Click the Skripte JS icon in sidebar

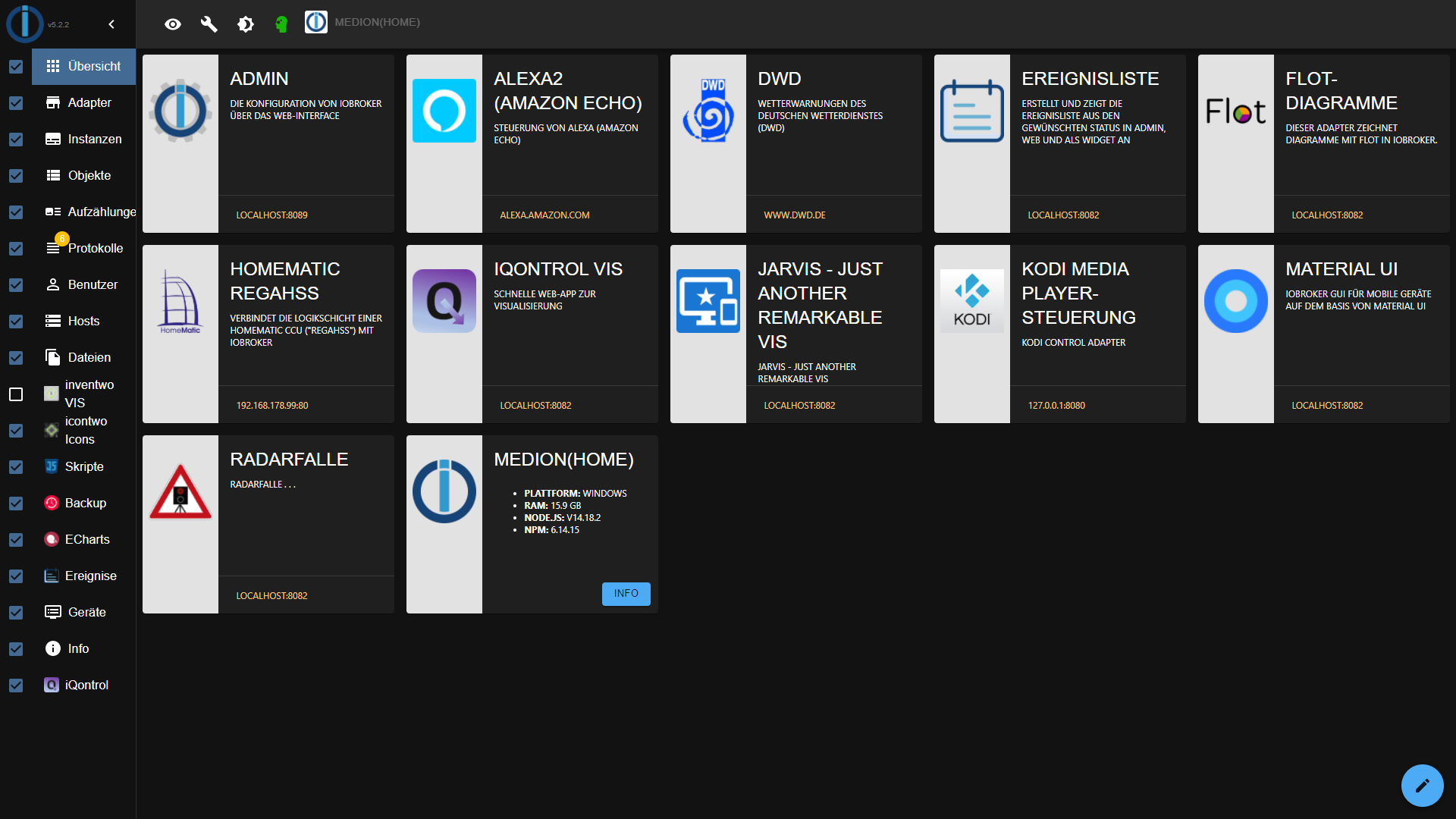pos(52,466)
